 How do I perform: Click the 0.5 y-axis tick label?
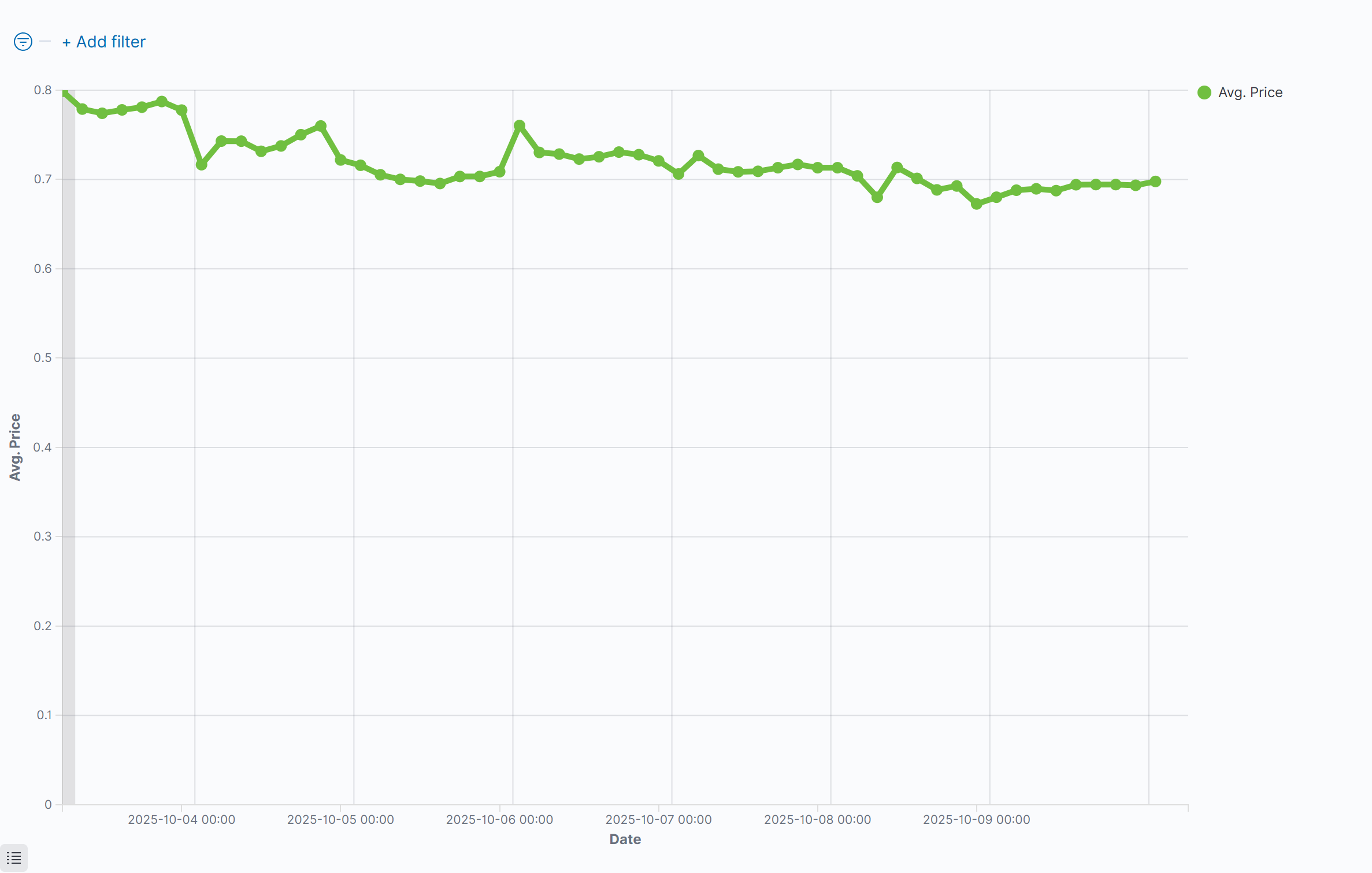click(x=42, y=358)
